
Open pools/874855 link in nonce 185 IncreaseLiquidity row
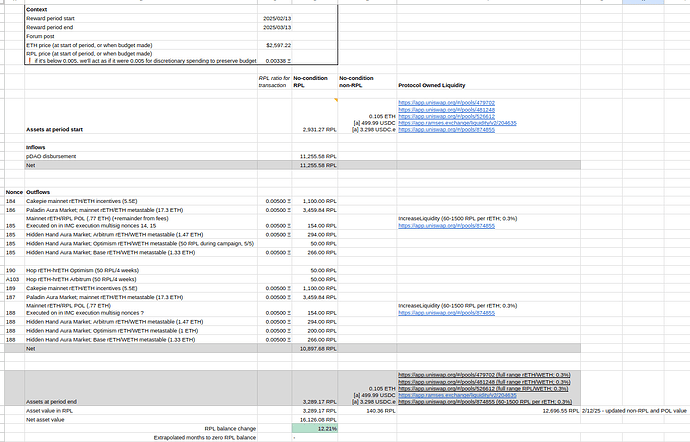pyautogui.click(x=446, y=225)
